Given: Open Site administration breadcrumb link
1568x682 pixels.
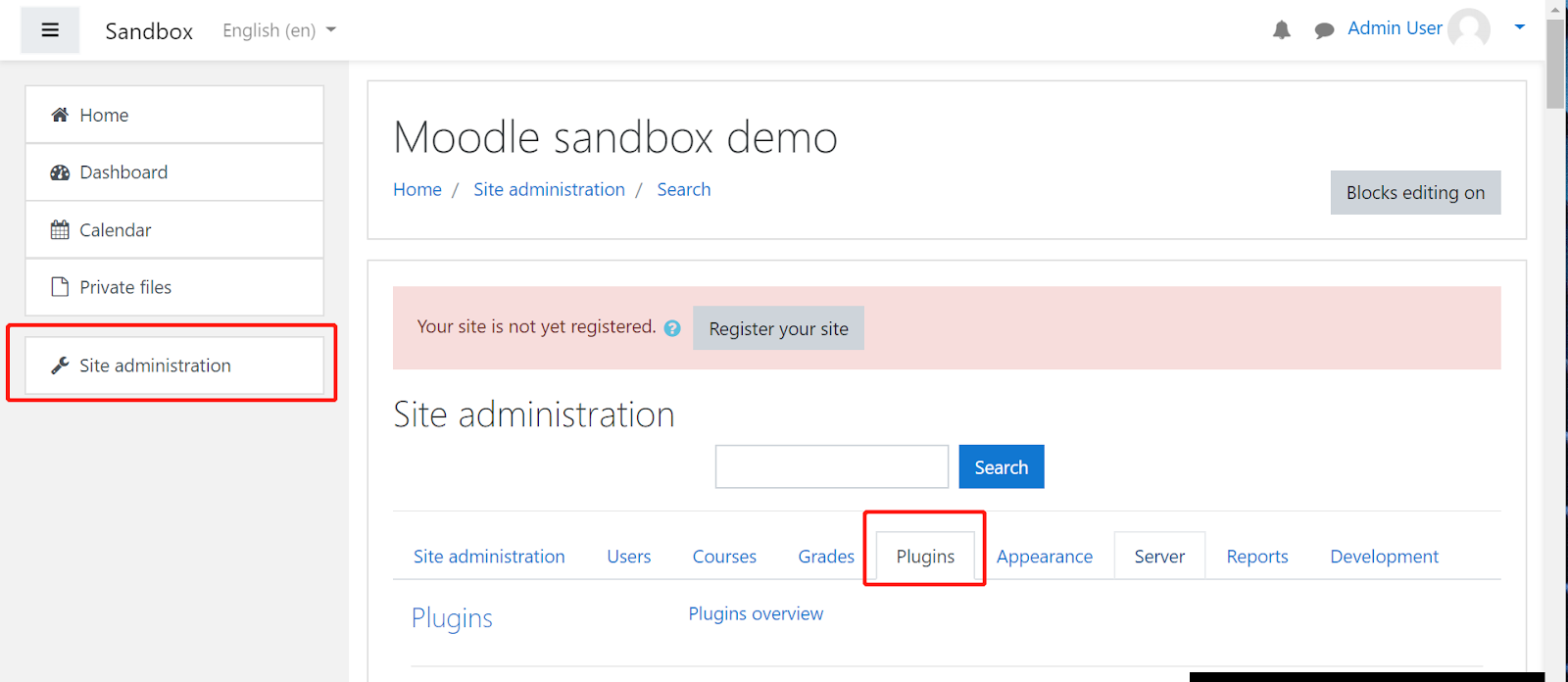Looking at the screenshot, I should [549, 189].
